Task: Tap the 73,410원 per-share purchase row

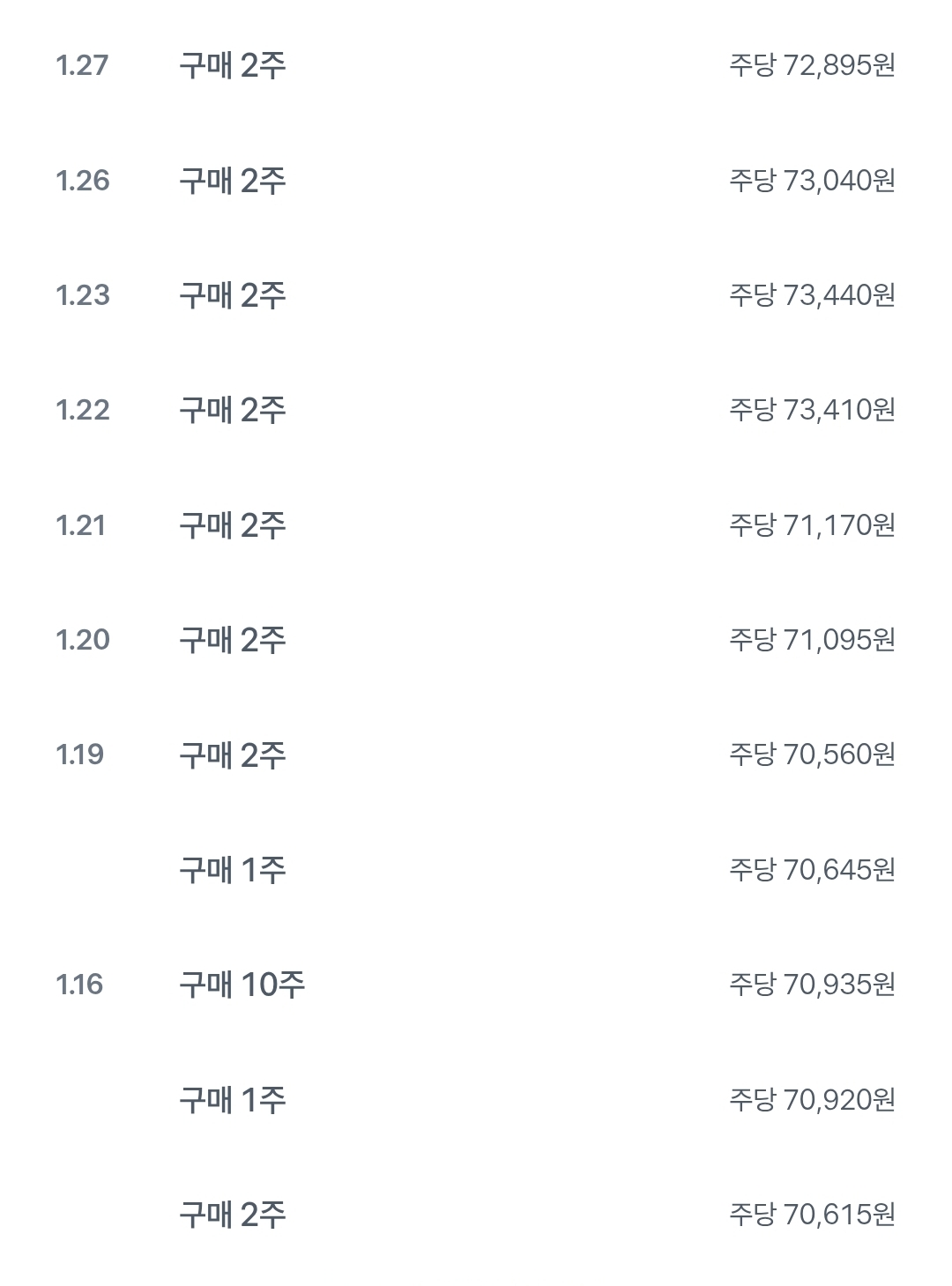Action: [811, 410]
